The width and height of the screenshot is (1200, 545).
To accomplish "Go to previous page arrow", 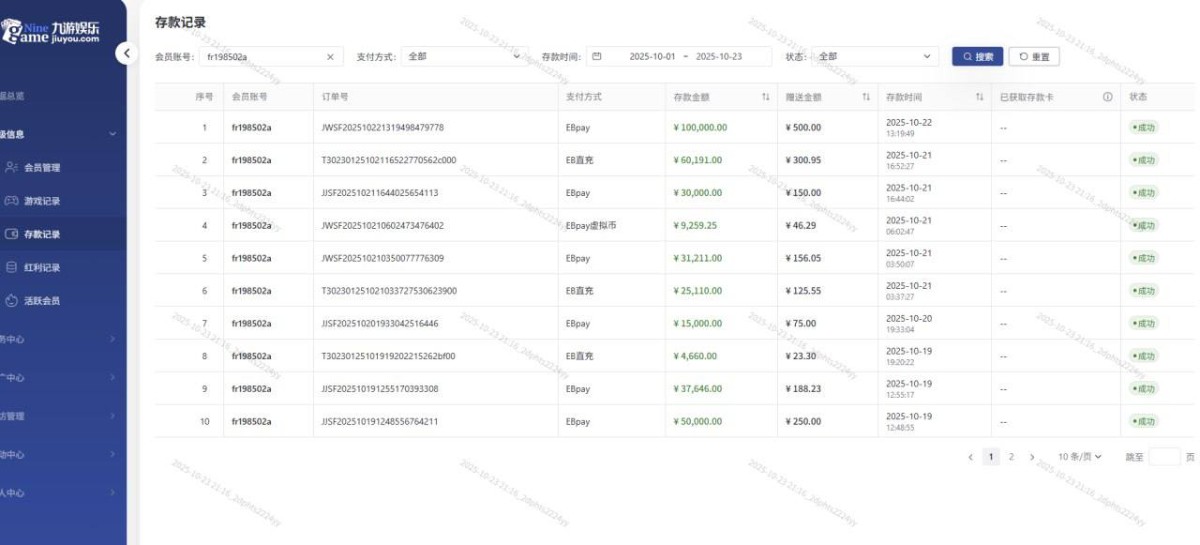I will 970,457.
